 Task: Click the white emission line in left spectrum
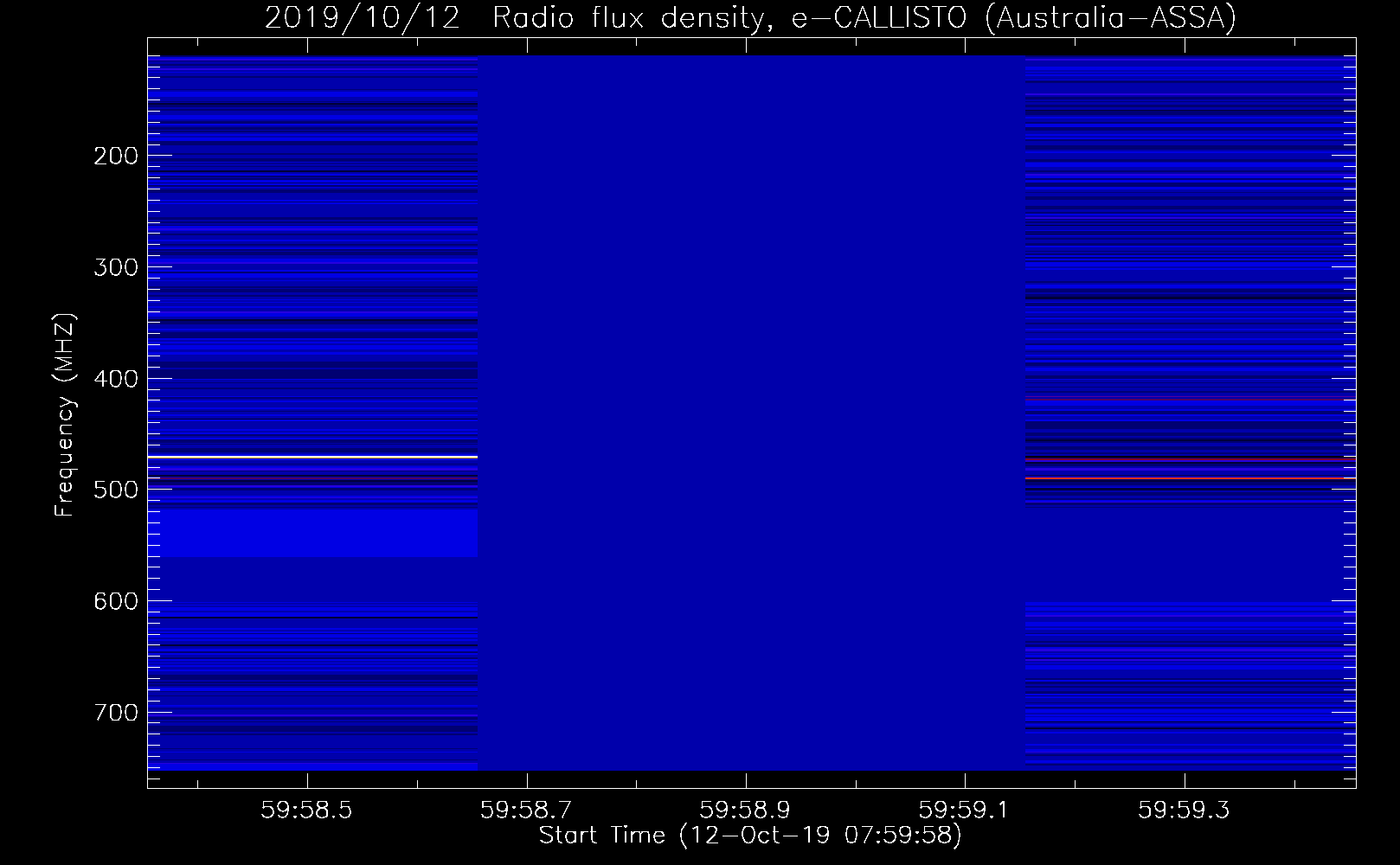click(x=312, y=456)
